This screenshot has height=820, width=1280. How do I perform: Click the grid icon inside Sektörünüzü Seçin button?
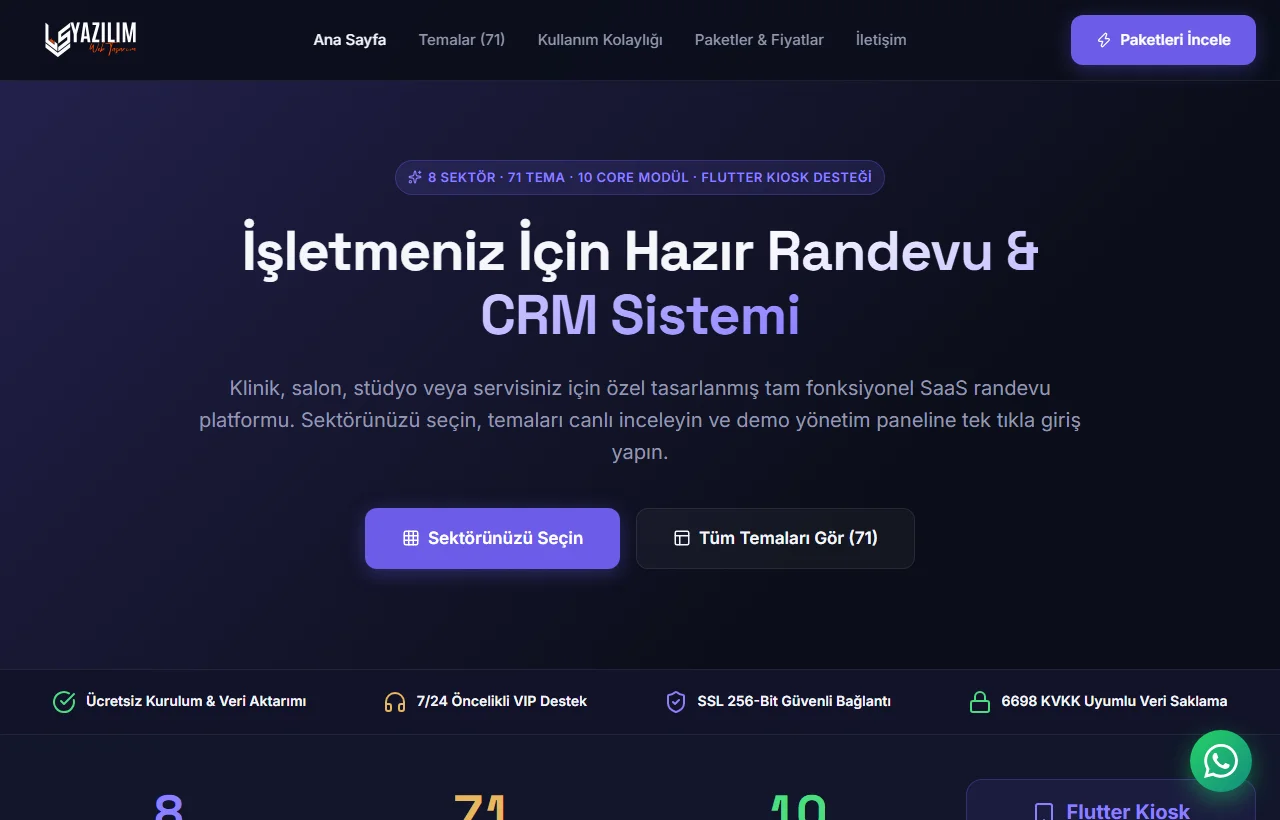click(x=411, y=538)
